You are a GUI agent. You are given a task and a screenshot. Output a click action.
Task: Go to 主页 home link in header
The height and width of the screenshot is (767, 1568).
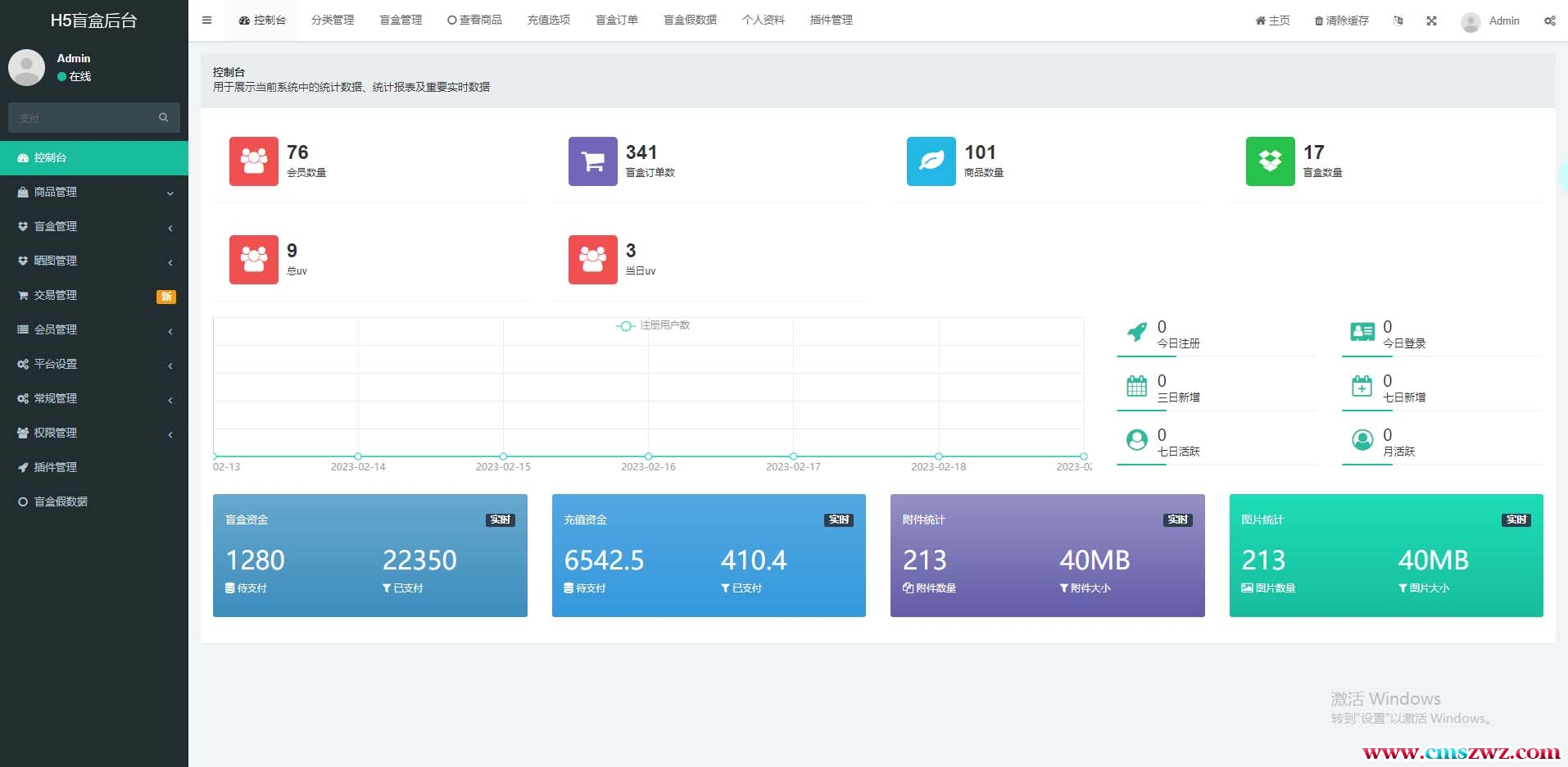click(1272, 20)
